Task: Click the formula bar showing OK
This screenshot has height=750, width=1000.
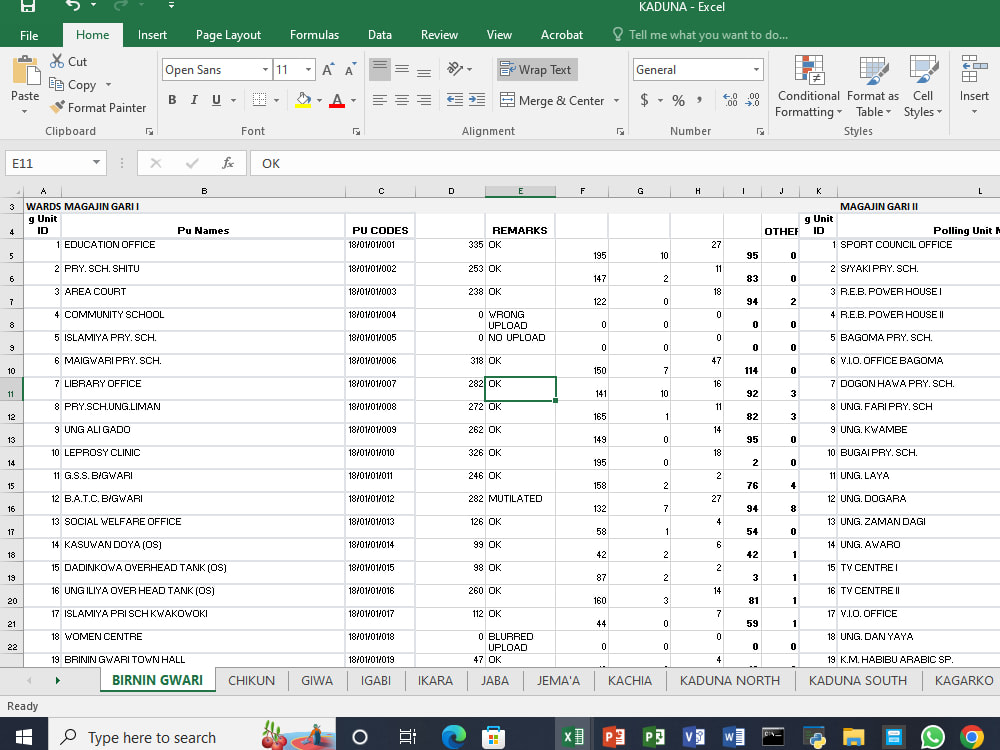Action: click(625, 163)
